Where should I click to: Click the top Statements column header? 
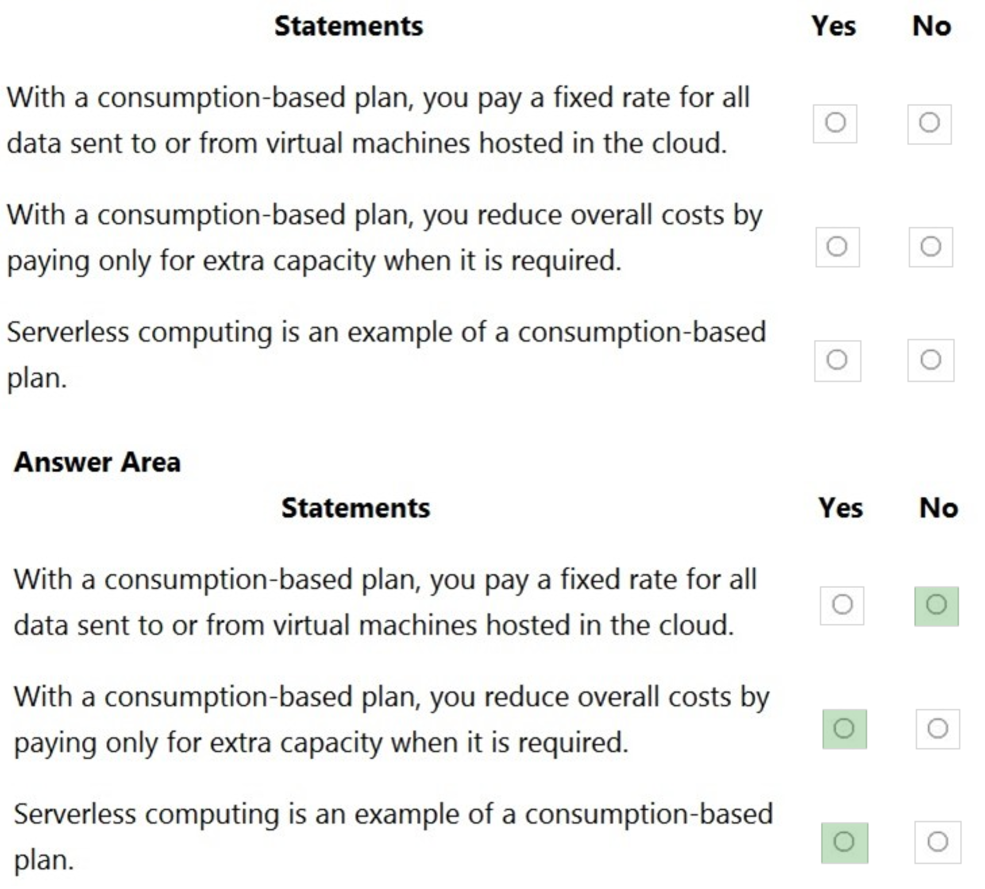point(348,26)
